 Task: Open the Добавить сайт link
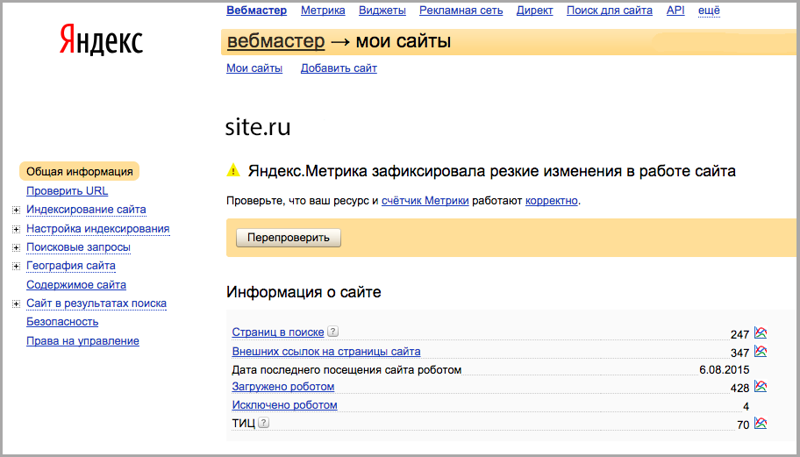tap(339, 68)
